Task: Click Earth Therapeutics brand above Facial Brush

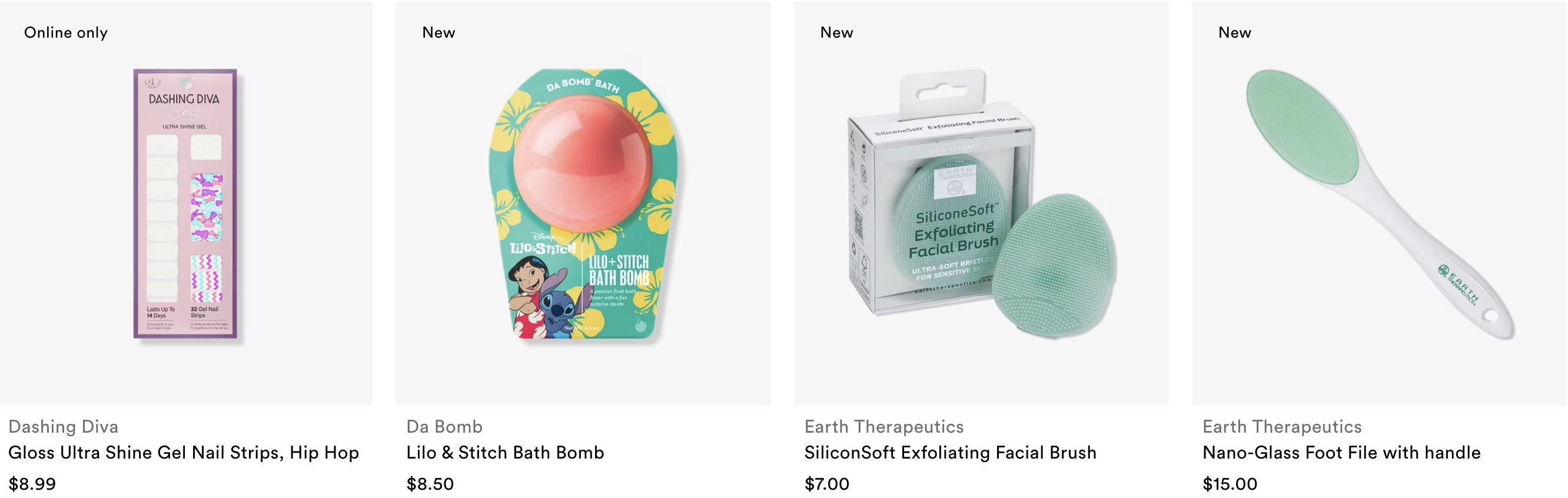Action: tap(884, 426)
